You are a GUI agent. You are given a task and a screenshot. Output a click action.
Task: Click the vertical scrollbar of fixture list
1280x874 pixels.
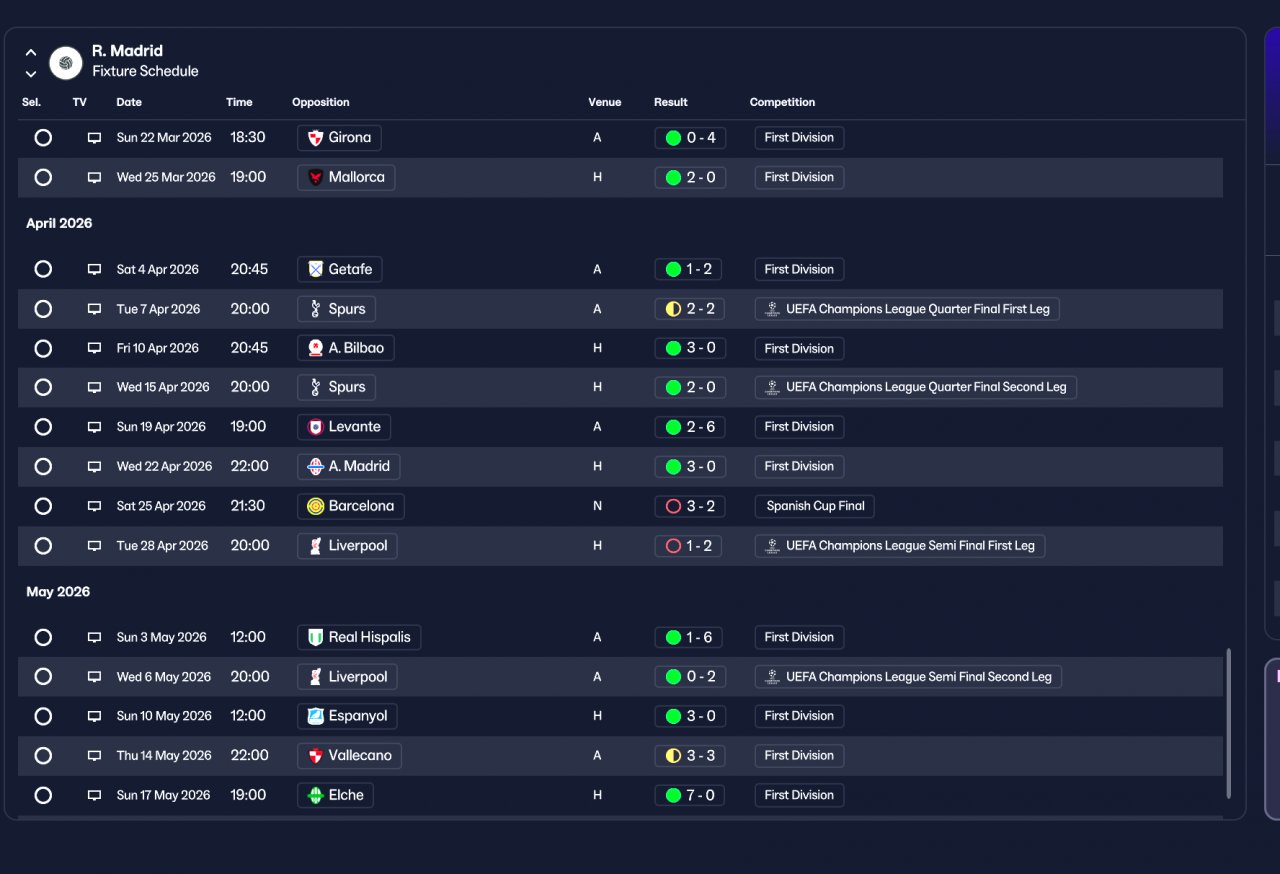tap(1229, 723)
